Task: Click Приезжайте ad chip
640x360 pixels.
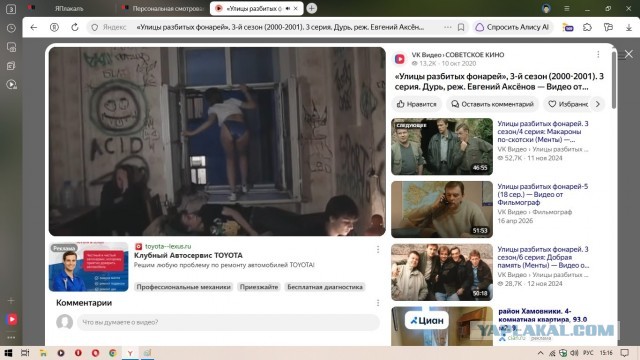Action: [x=259, y=287]
